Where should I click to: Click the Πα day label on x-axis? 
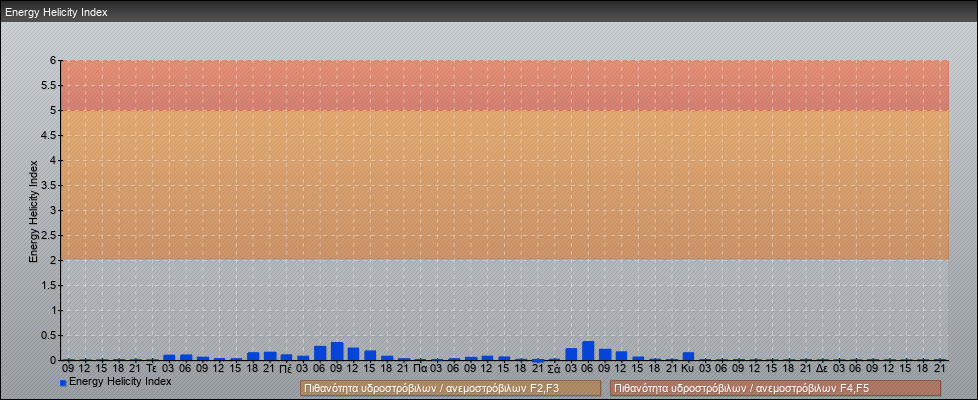pyautogui.click(x=420, y=369)
